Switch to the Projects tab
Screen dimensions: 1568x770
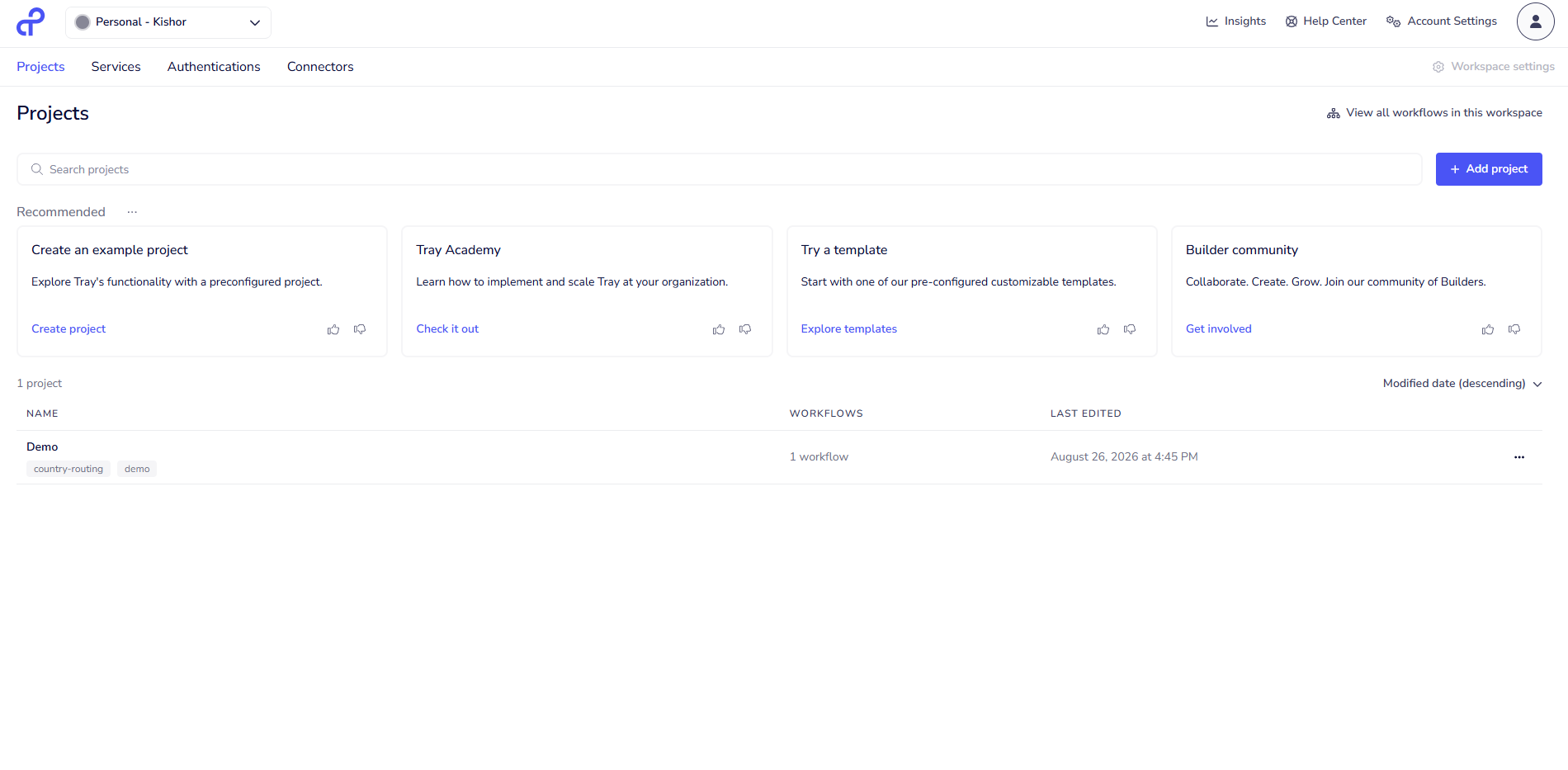40,67
